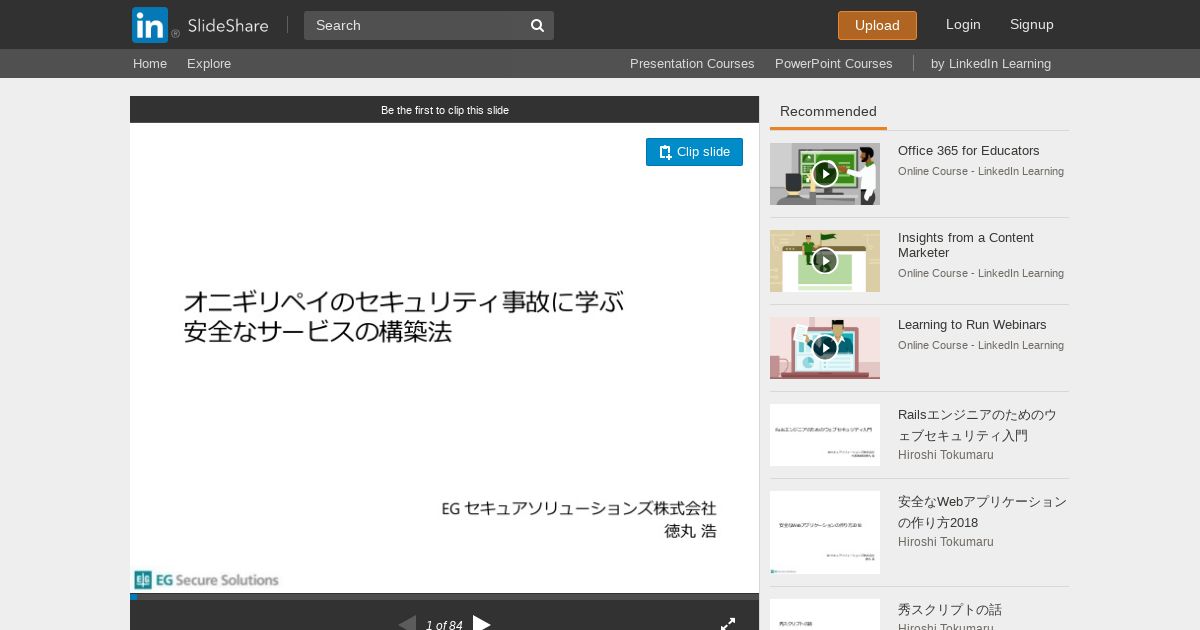Open Explore in navigation bar
1200x630 pixels.
[209, 63]
